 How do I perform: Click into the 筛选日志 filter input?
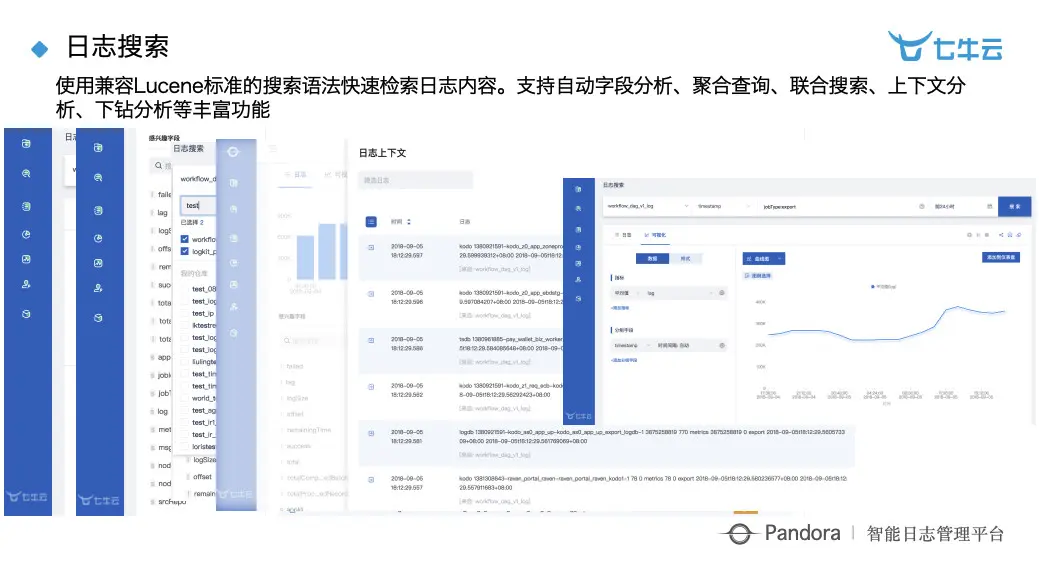click(415, 180)
